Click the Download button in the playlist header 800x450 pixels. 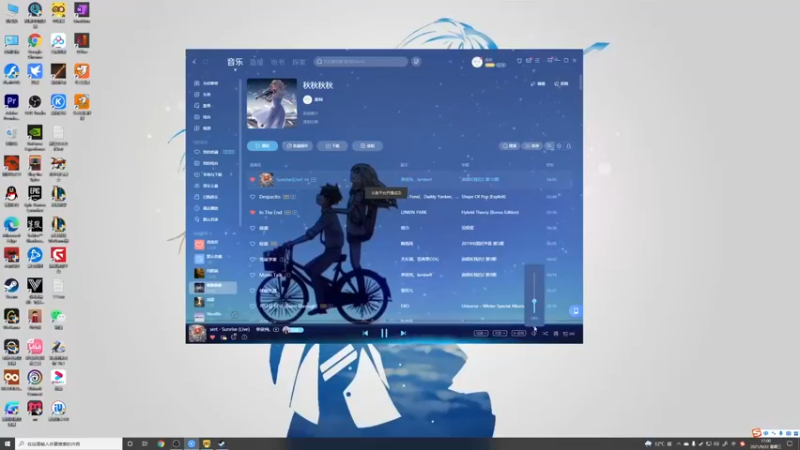click(332, 146)
